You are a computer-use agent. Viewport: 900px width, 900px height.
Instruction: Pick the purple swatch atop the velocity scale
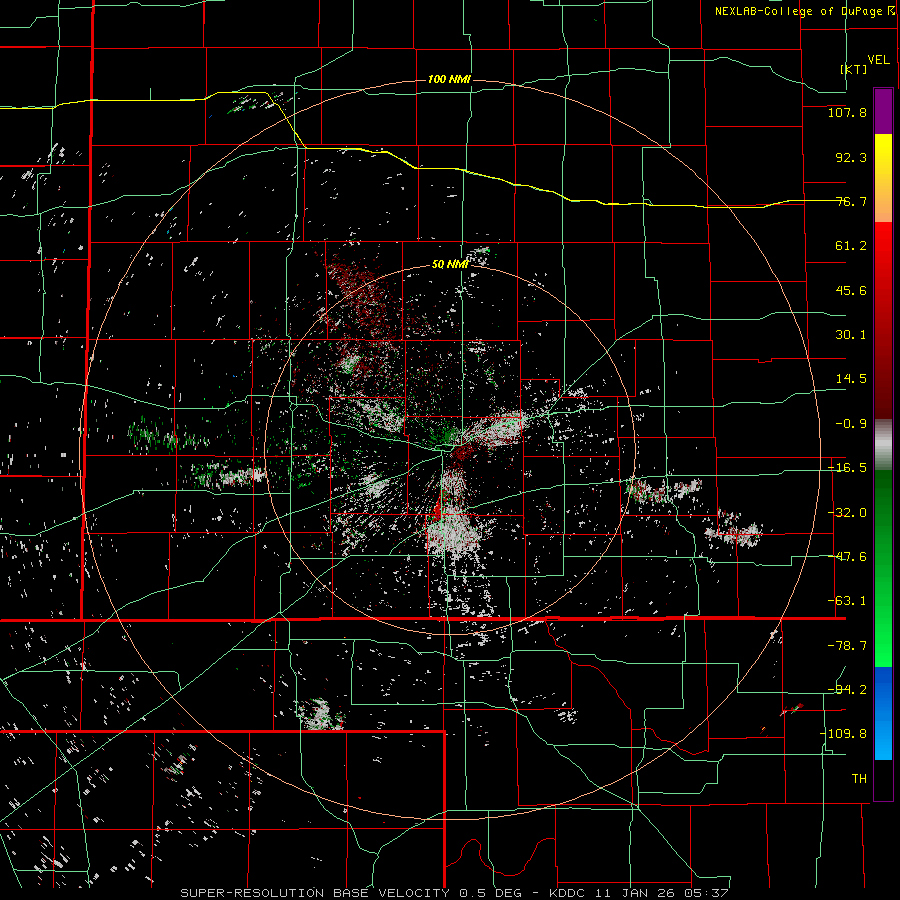point(883,112)
